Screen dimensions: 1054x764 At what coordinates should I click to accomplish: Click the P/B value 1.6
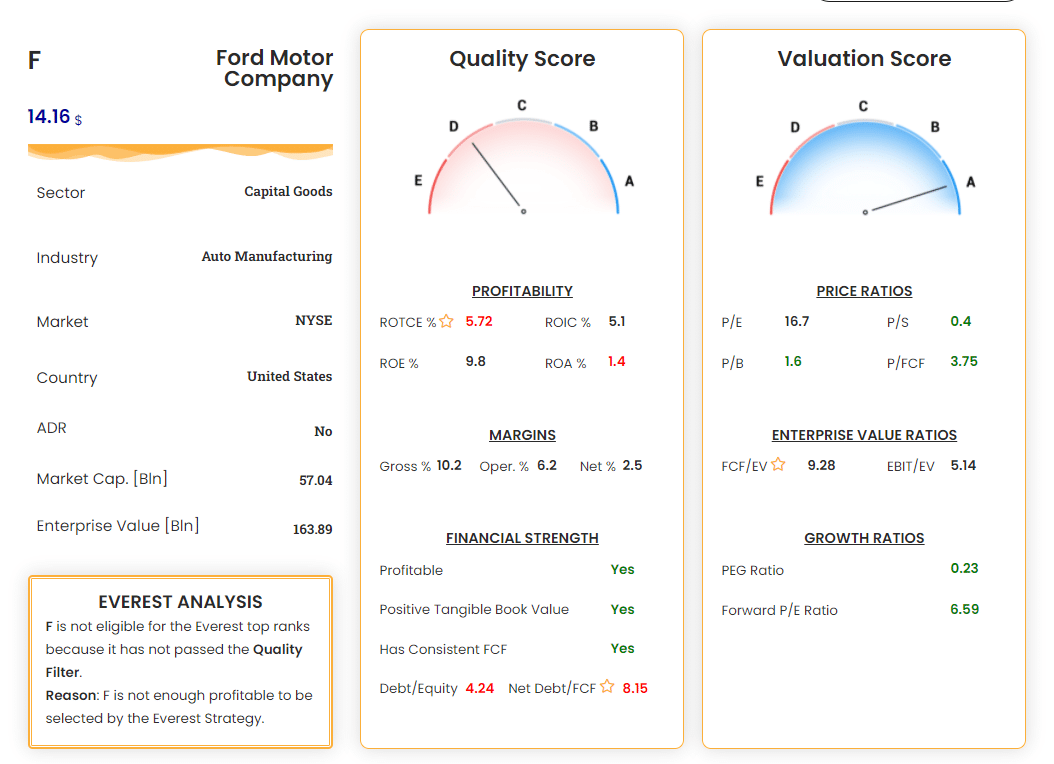(793, 362)
